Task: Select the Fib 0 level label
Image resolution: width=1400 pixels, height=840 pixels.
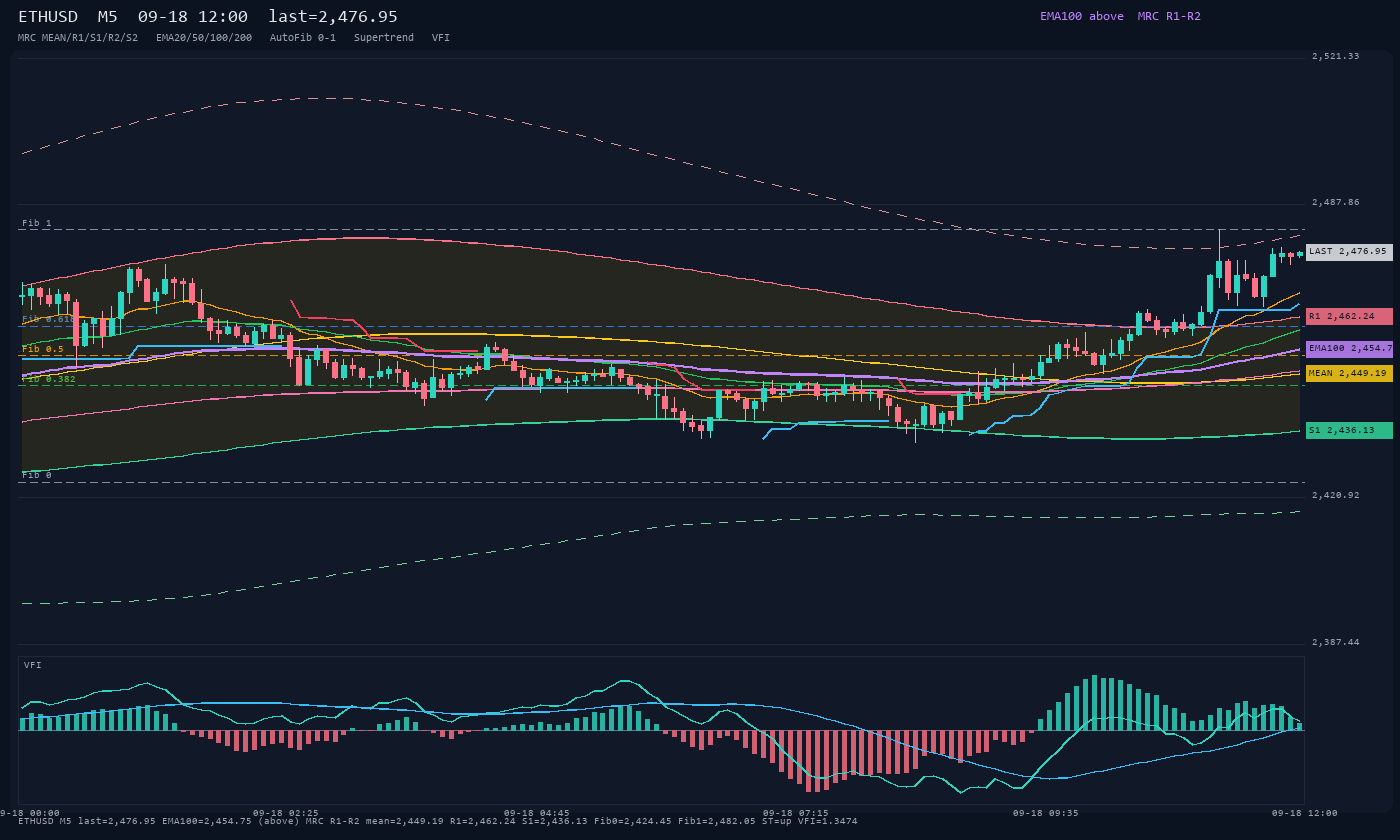Action: click(x=37, y=475)
